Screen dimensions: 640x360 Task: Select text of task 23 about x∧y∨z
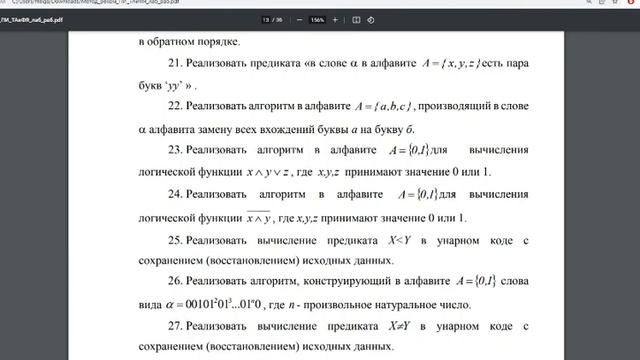tap(333, 161)
